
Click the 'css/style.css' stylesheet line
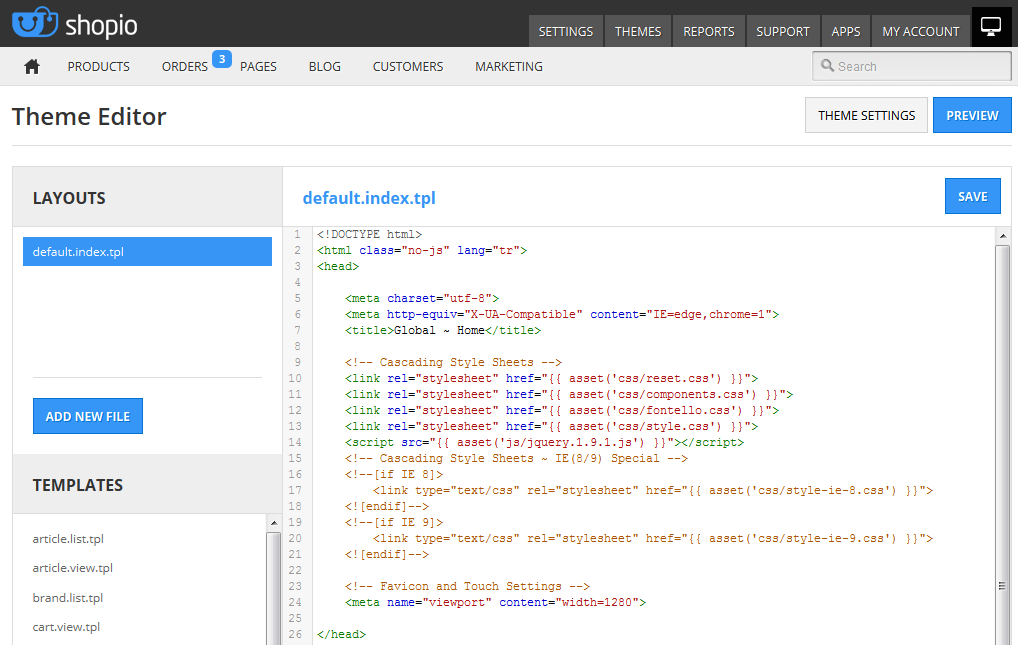pyautogui.click(x=551, y=427)
